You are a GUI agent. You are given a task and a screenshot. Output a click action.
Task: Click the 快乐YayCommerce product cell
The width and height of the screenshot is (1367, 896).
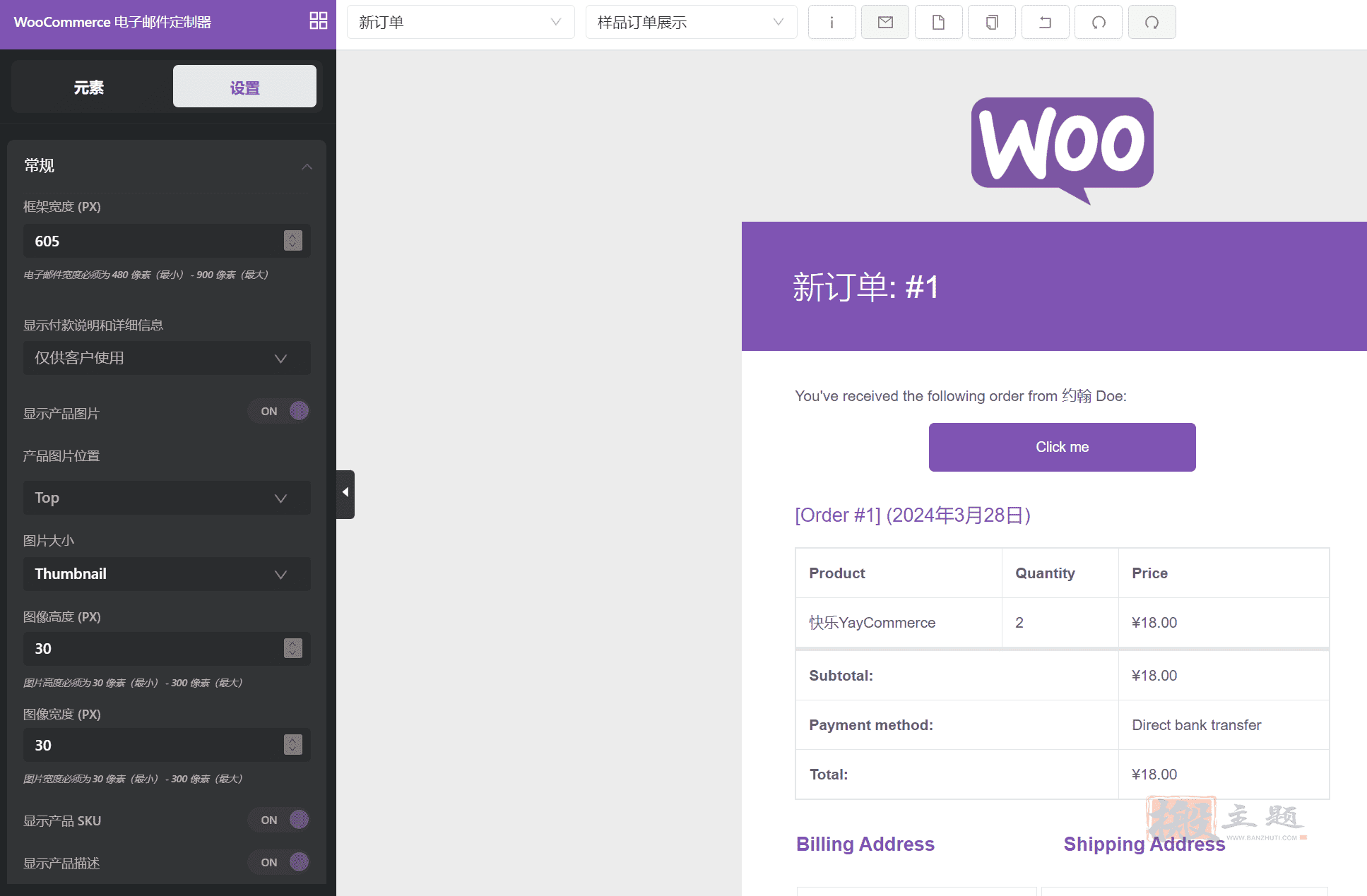coord(899,622)
